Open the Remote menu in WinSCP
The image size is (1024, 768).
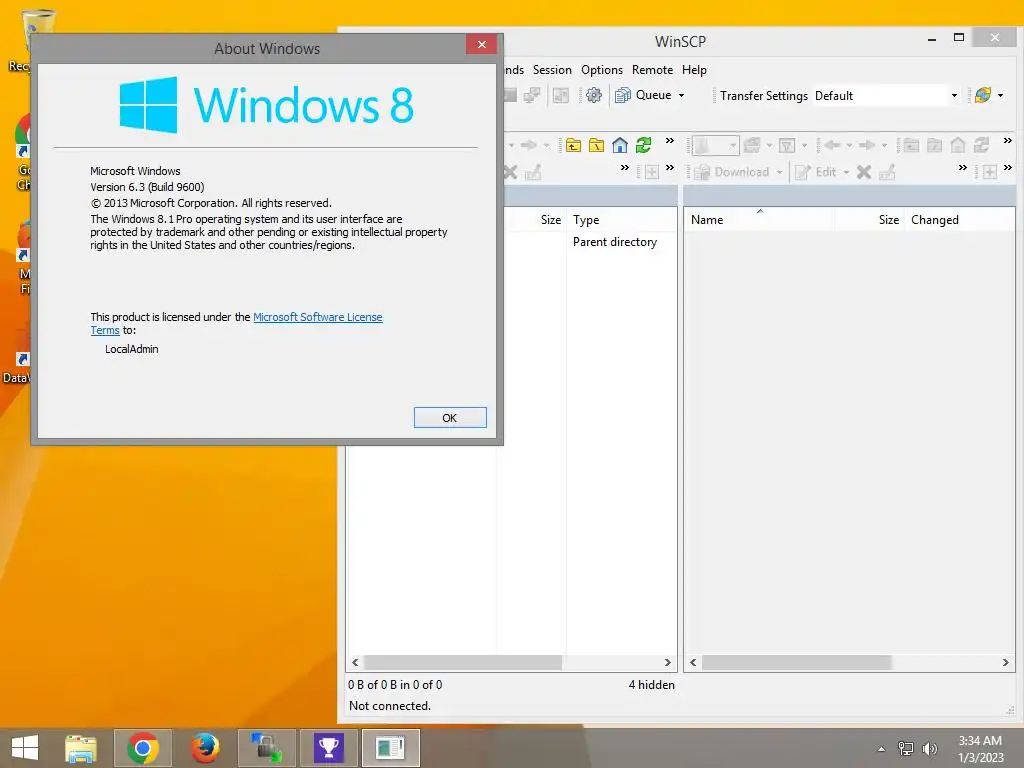(652, 70)
